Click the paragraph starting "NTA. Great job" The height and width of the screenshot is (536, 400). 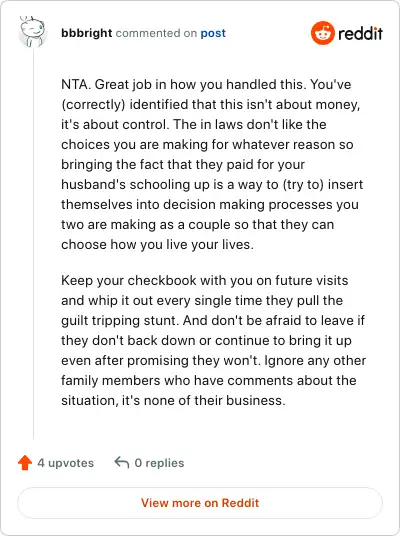tap(211, 164)
